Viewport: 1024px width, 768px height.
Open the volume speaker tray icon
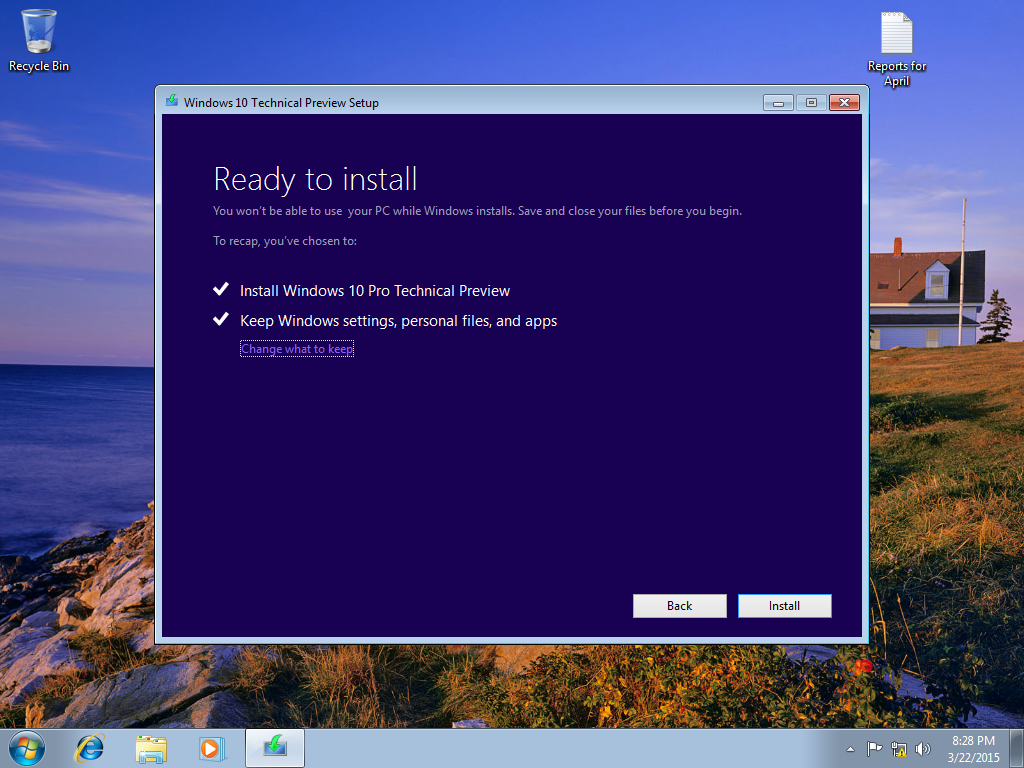923,749
